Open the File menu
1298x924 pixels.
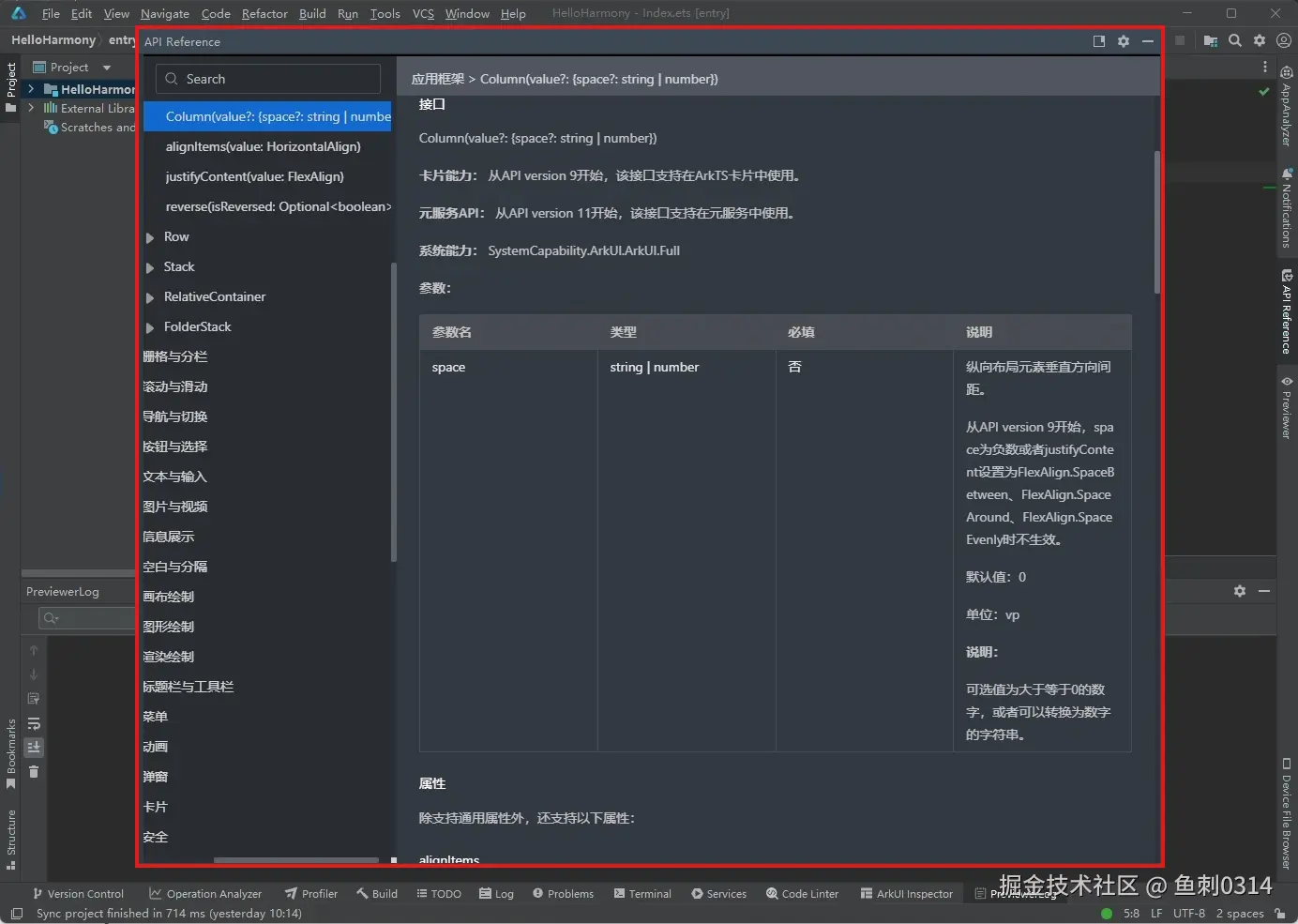tap(51, 13)
